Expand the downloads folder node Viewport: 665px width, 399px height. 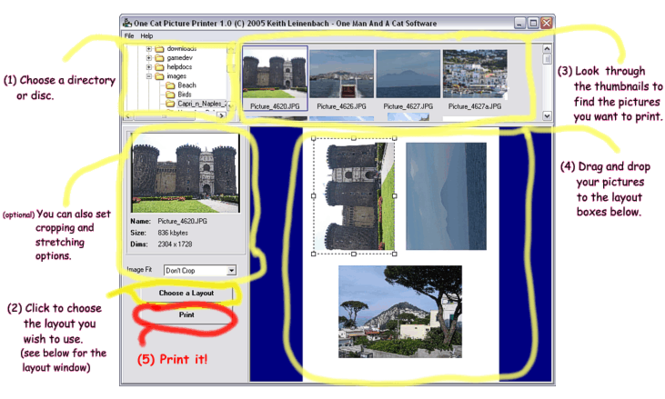coord(149,49)
